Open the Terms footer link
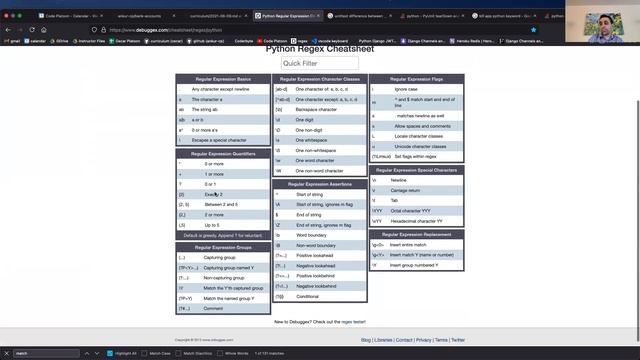This screenshot has width=640, height=360. (x=441, y=340)
